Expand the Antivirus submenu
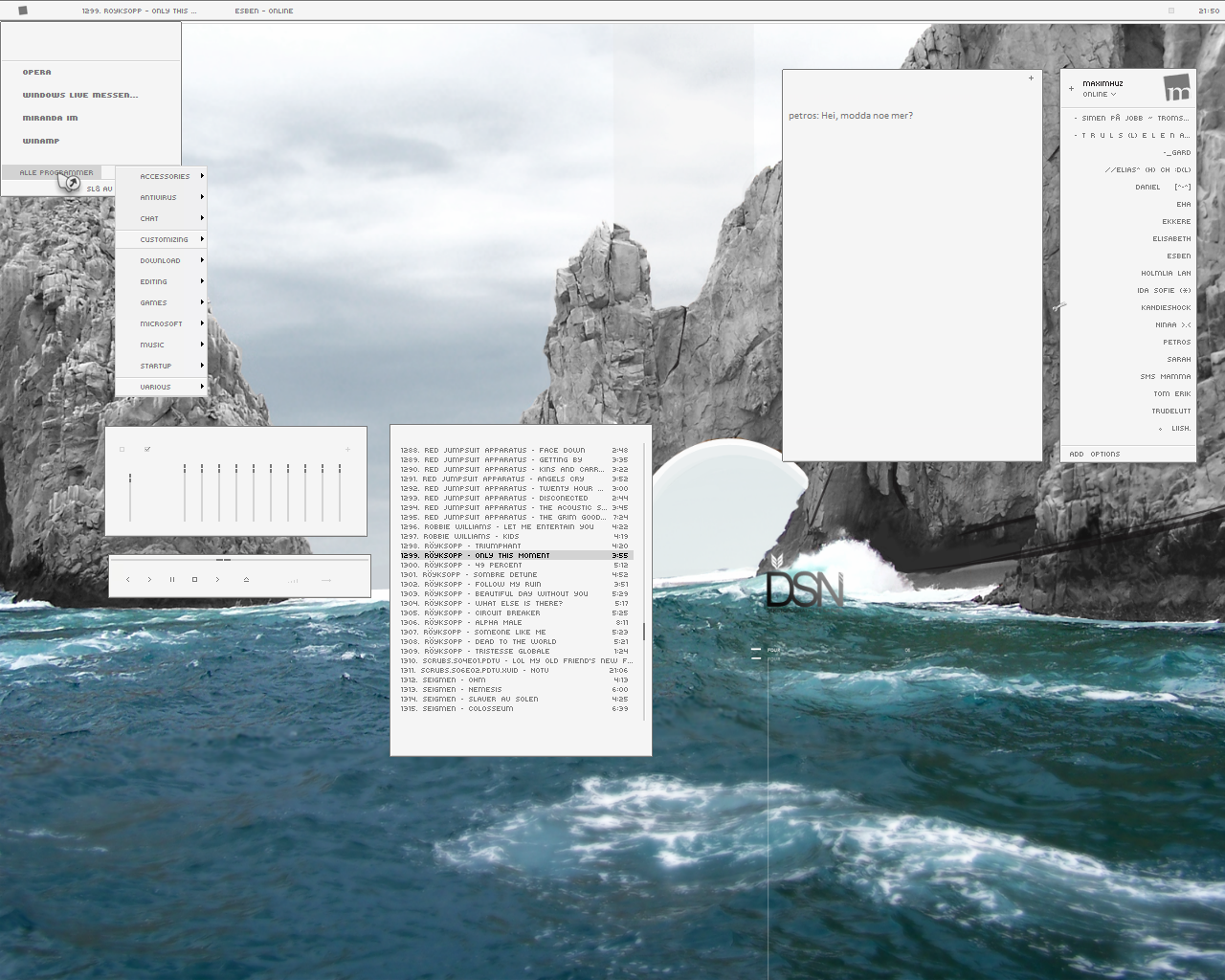The image size is (1225, 980). 161,197
